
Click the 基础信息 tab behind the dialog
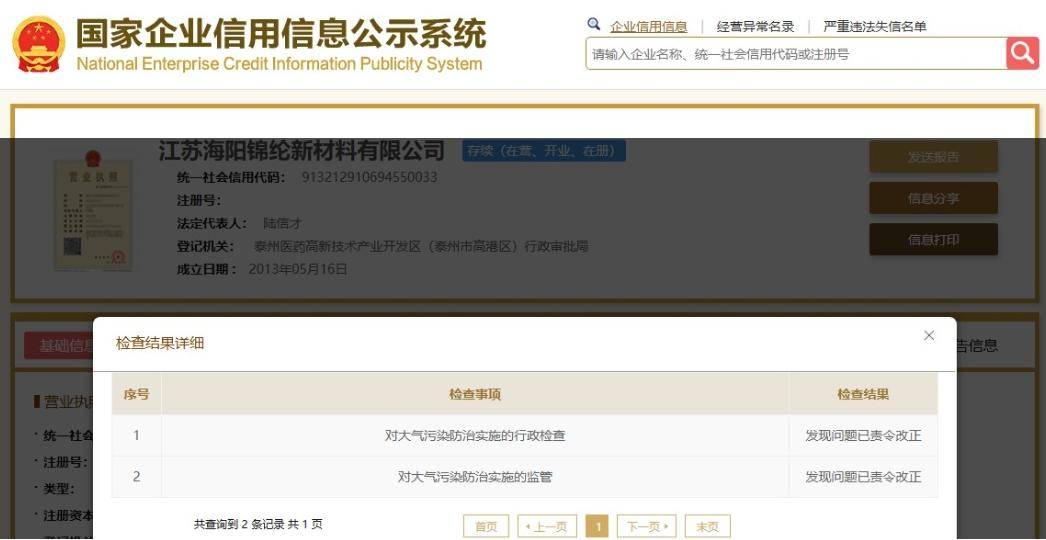59,345
